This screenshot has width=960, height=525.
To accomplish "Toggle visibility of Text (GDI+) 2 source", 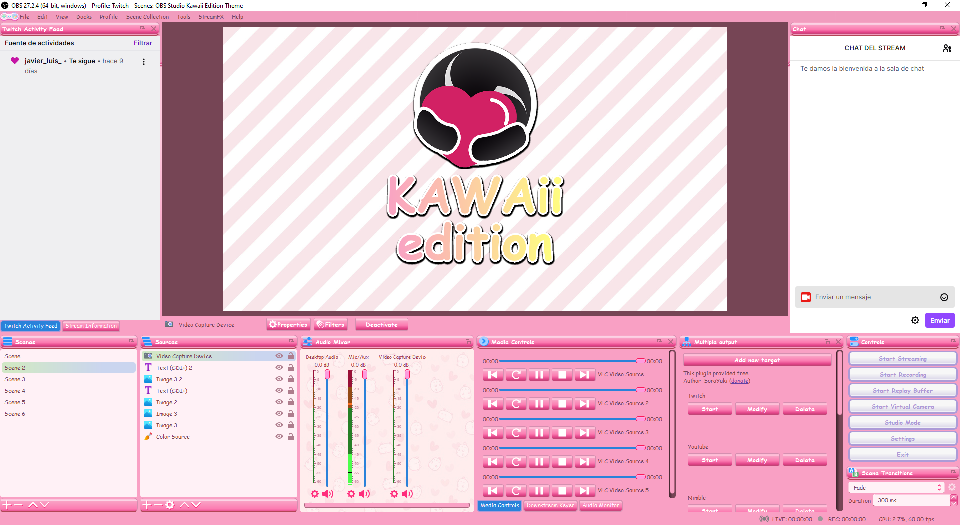I will click(x=279, y=367).
